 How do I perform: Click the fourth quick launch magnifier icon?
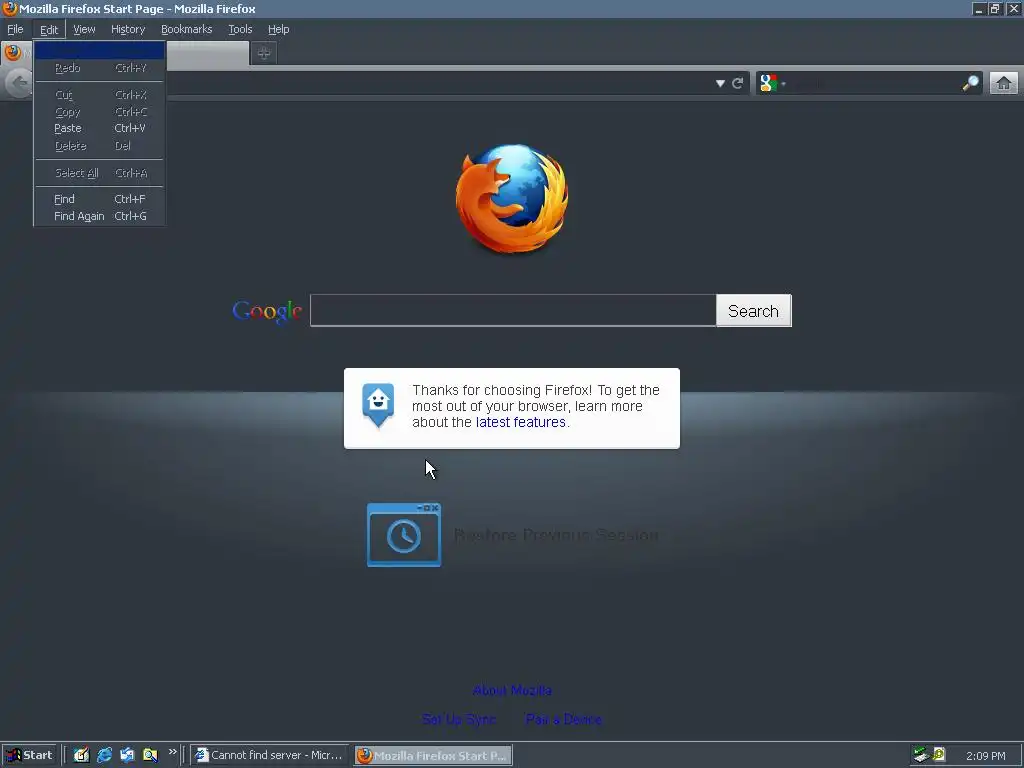point(150,755)
